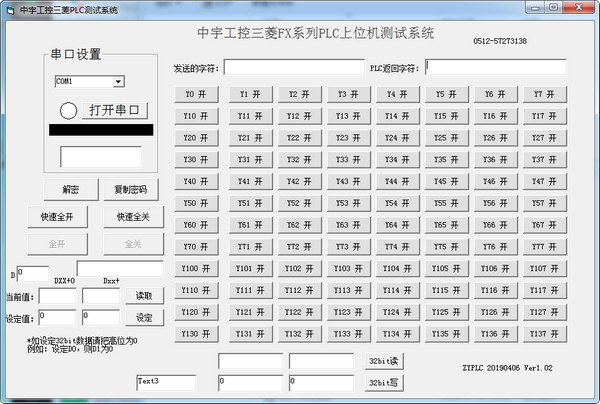Click the Y40 开 button
The image size is (600, 404).
[196, 182]
